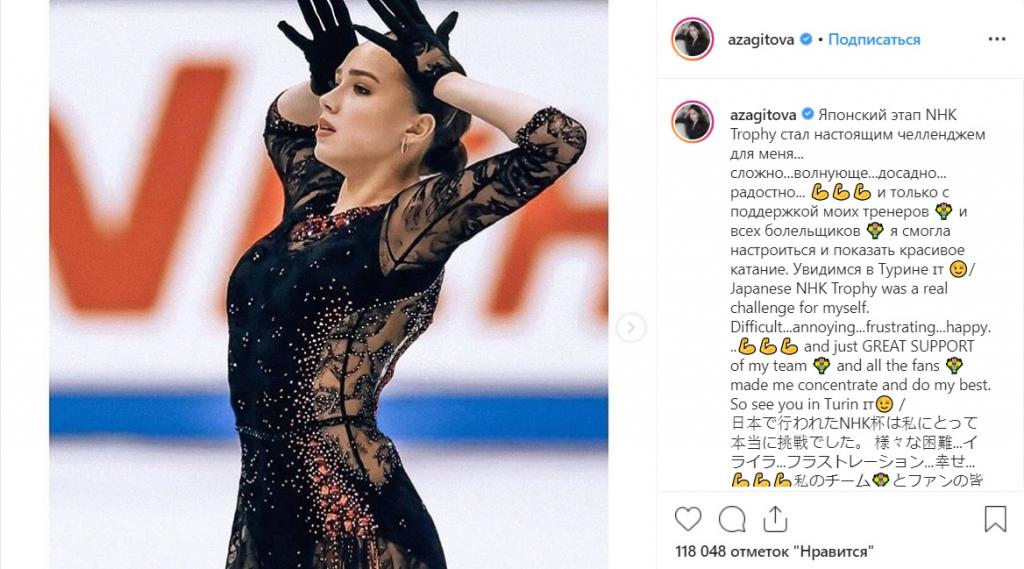Click the skater photo in the post
Image resolution: width=1024 pixels, height=569 pixels.
pos(328,284)
